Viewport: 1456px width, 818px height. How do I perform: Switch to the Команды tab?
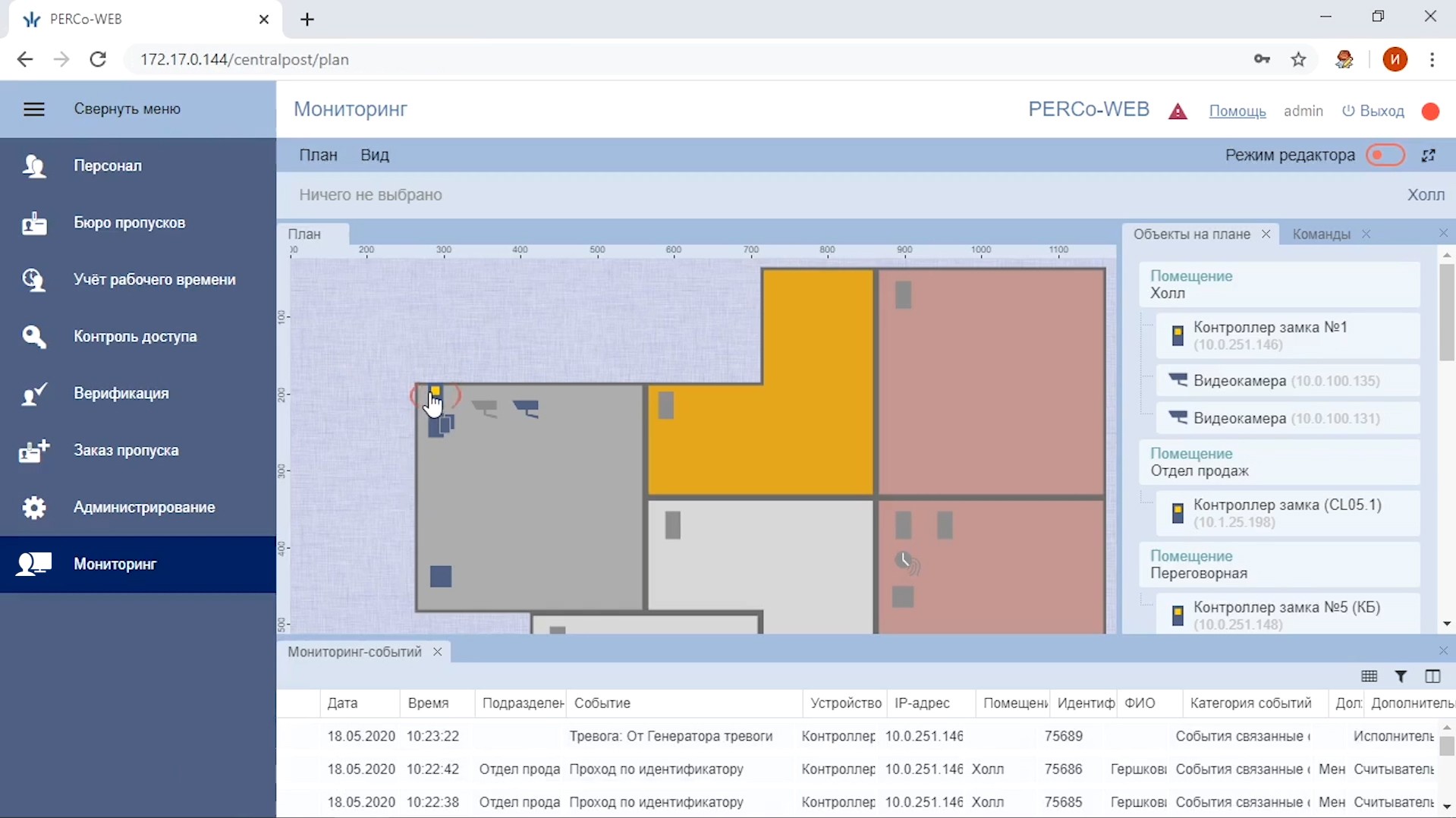pos(1321,234)
